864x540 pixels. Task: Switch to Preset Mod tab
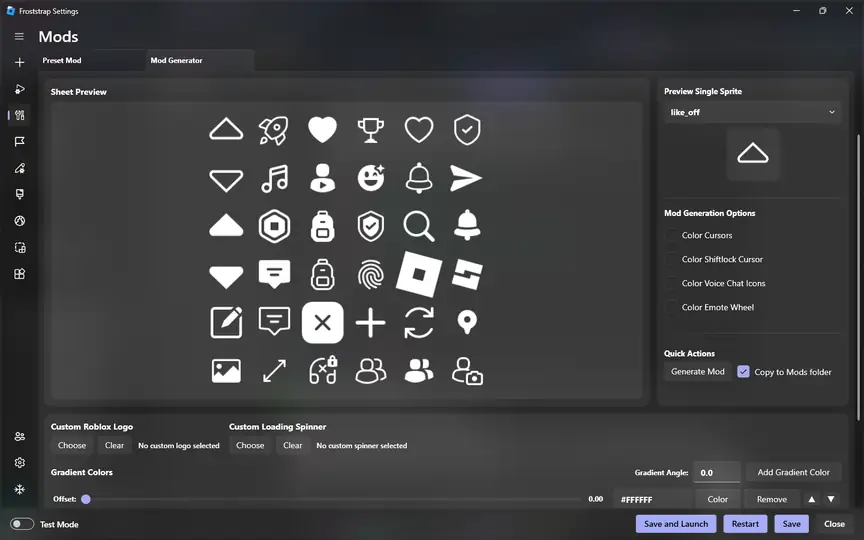(91, 60)
